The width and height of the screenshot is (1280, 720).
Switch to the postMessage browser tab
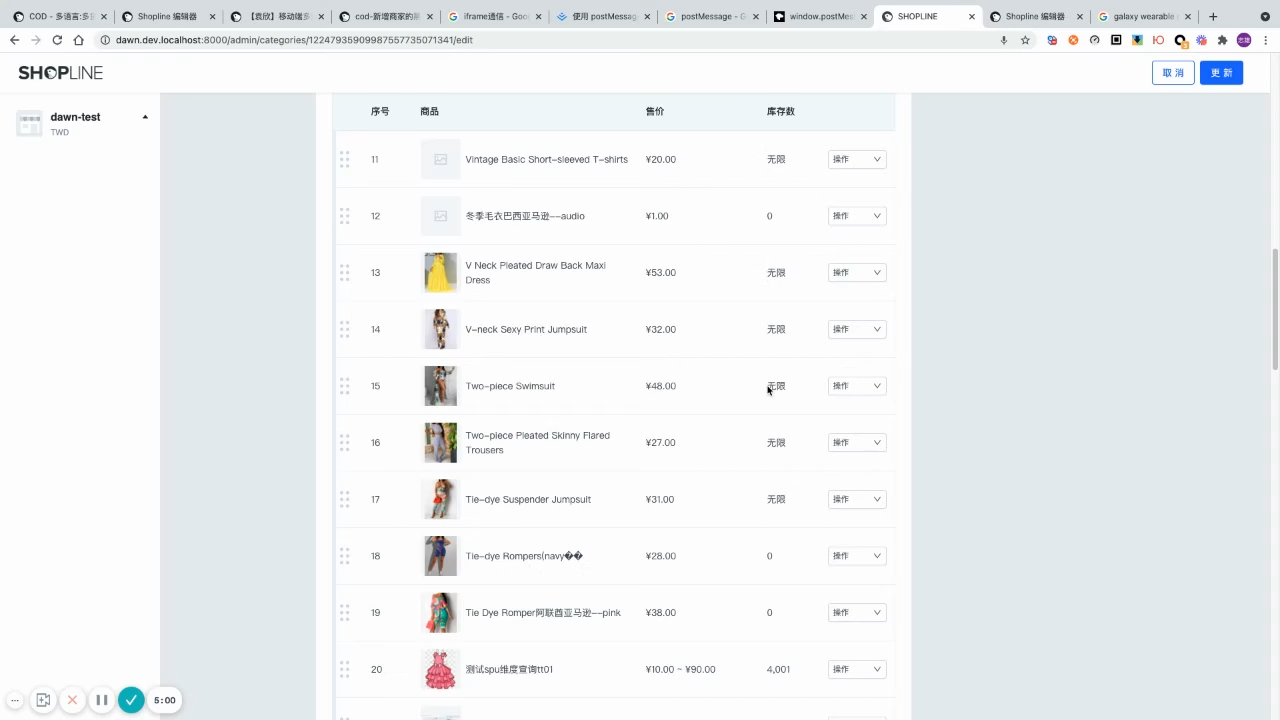coord(712,16)
